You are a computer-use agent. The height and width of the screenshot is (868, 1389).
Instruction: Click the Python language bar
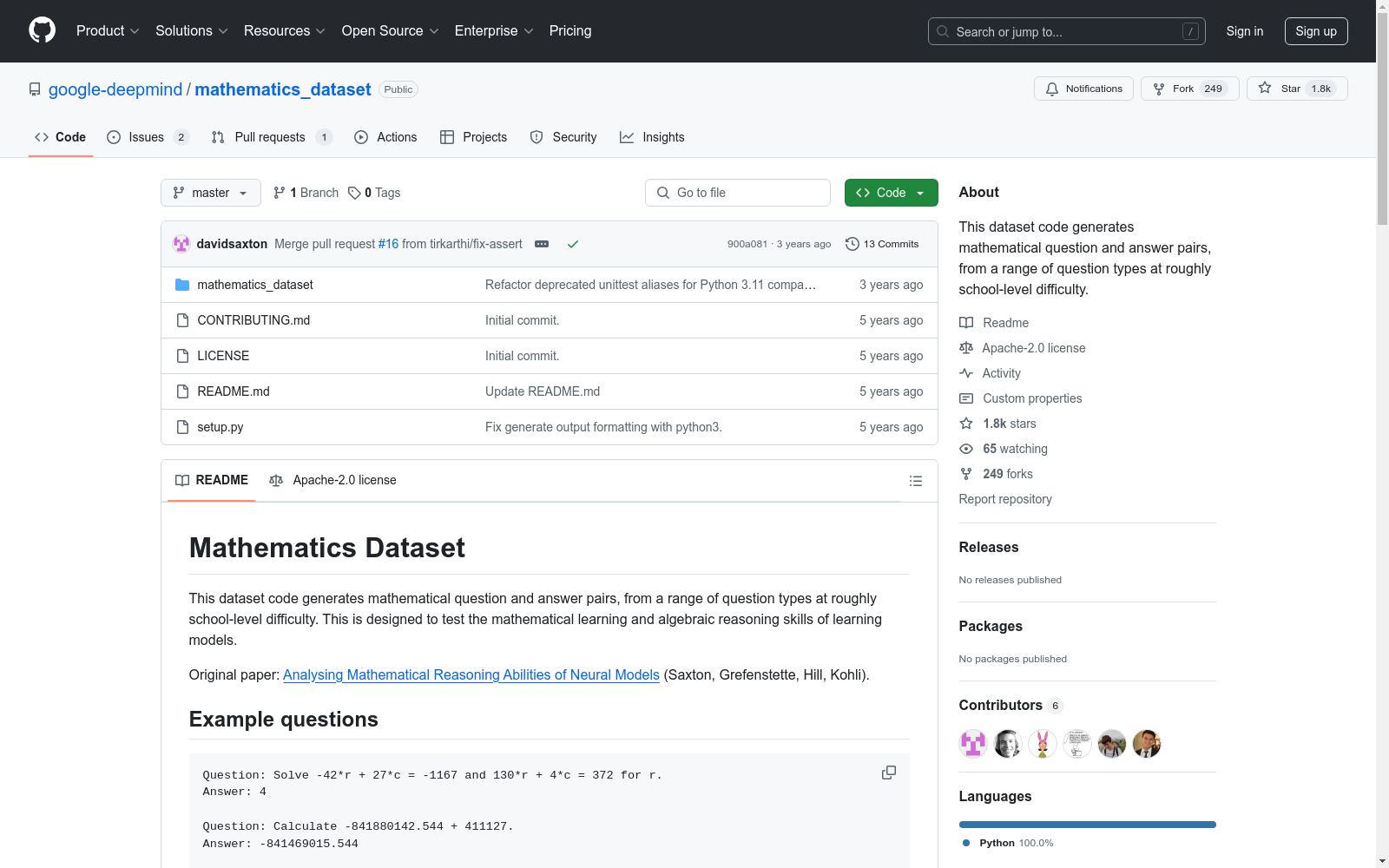coord(1088,825)
